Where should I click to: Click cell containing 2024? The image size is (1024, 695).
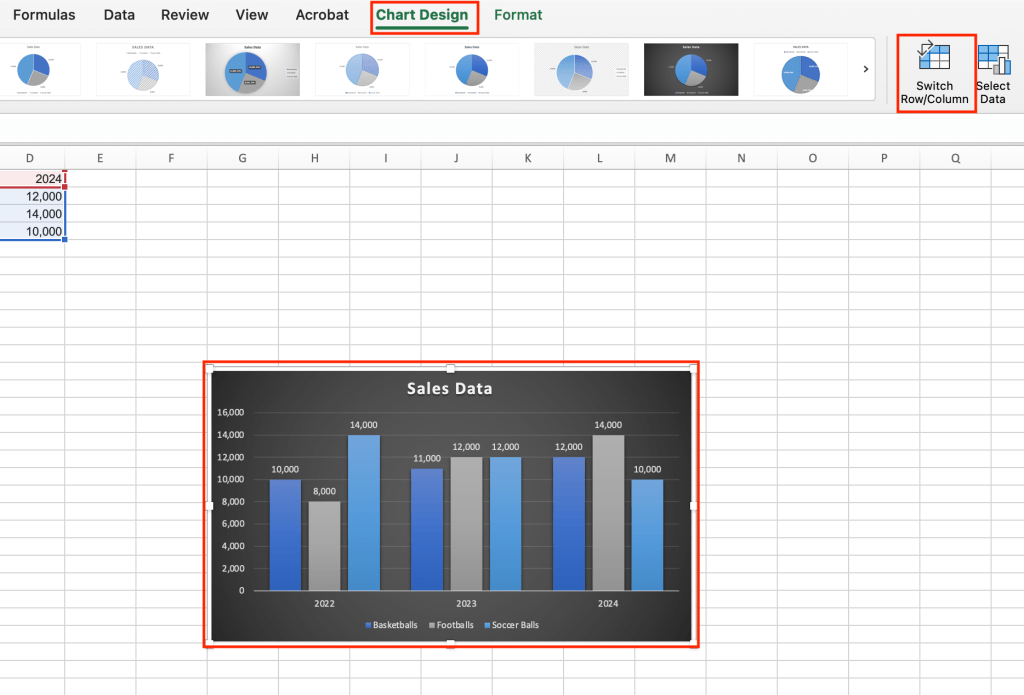coord(32,178)
